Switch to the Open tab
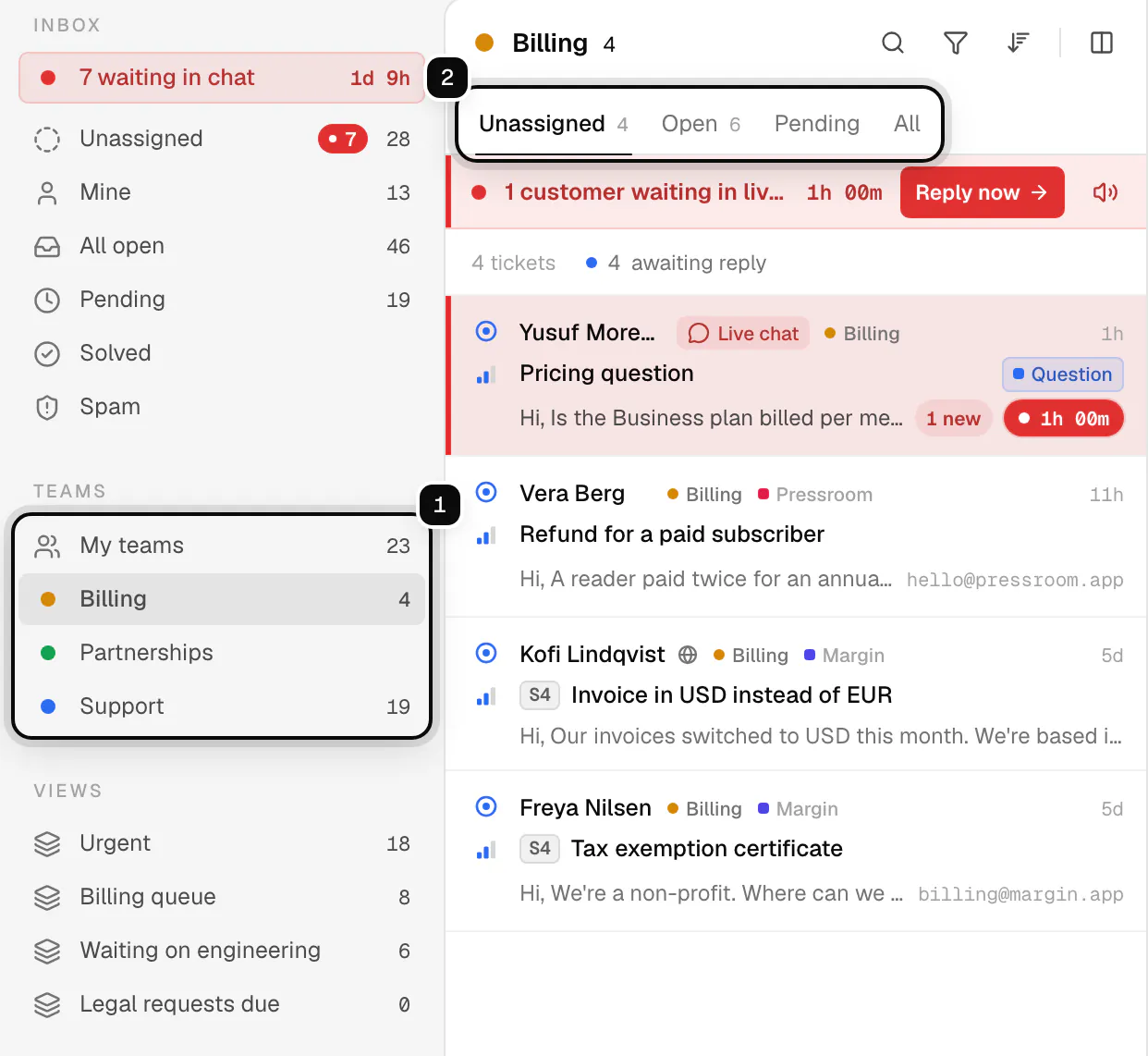The image size is (1148, 1056). [x=701, y=124]
